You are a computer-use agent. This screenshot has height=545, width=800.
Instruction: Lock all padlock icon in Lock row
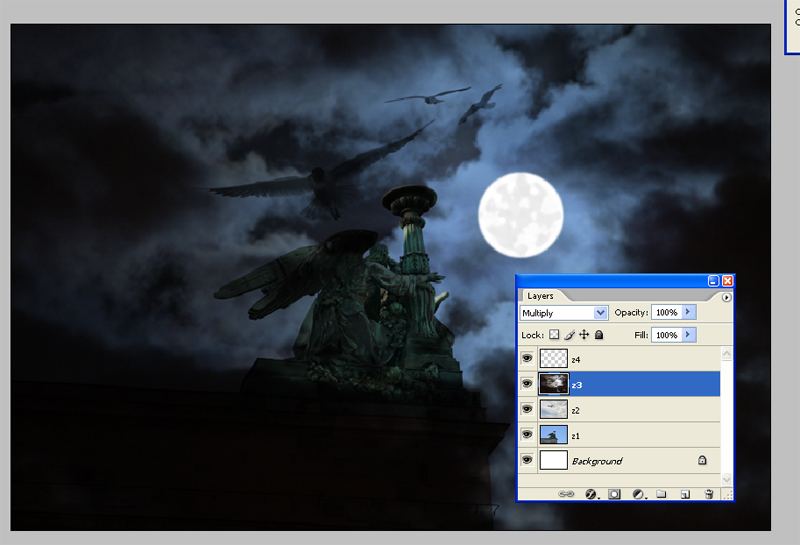coord(599,335)
